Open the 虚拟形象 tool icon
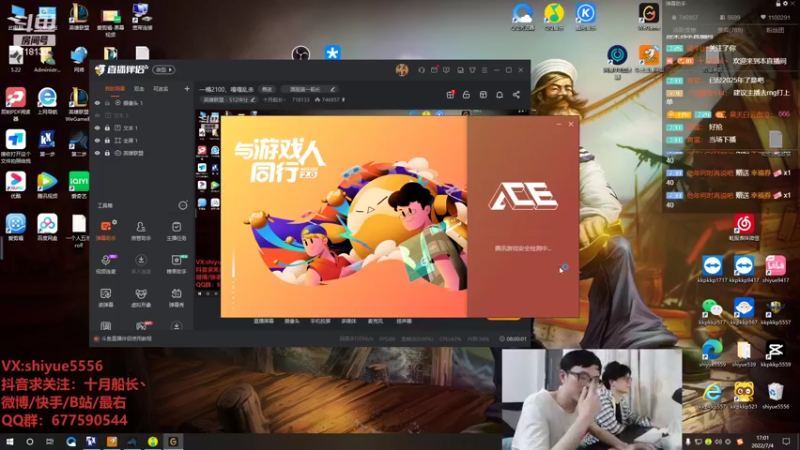This screenshot has width=800, height=450. (141, 297)
